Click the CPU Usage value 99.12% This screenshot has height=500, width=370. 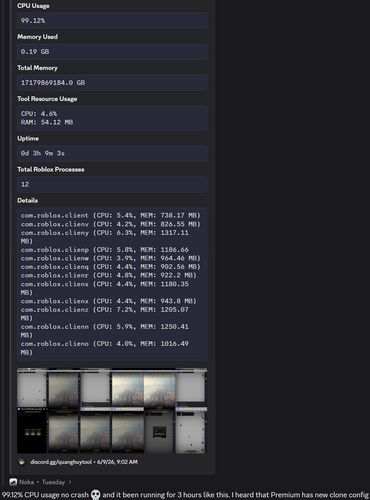tap(33, 21)
